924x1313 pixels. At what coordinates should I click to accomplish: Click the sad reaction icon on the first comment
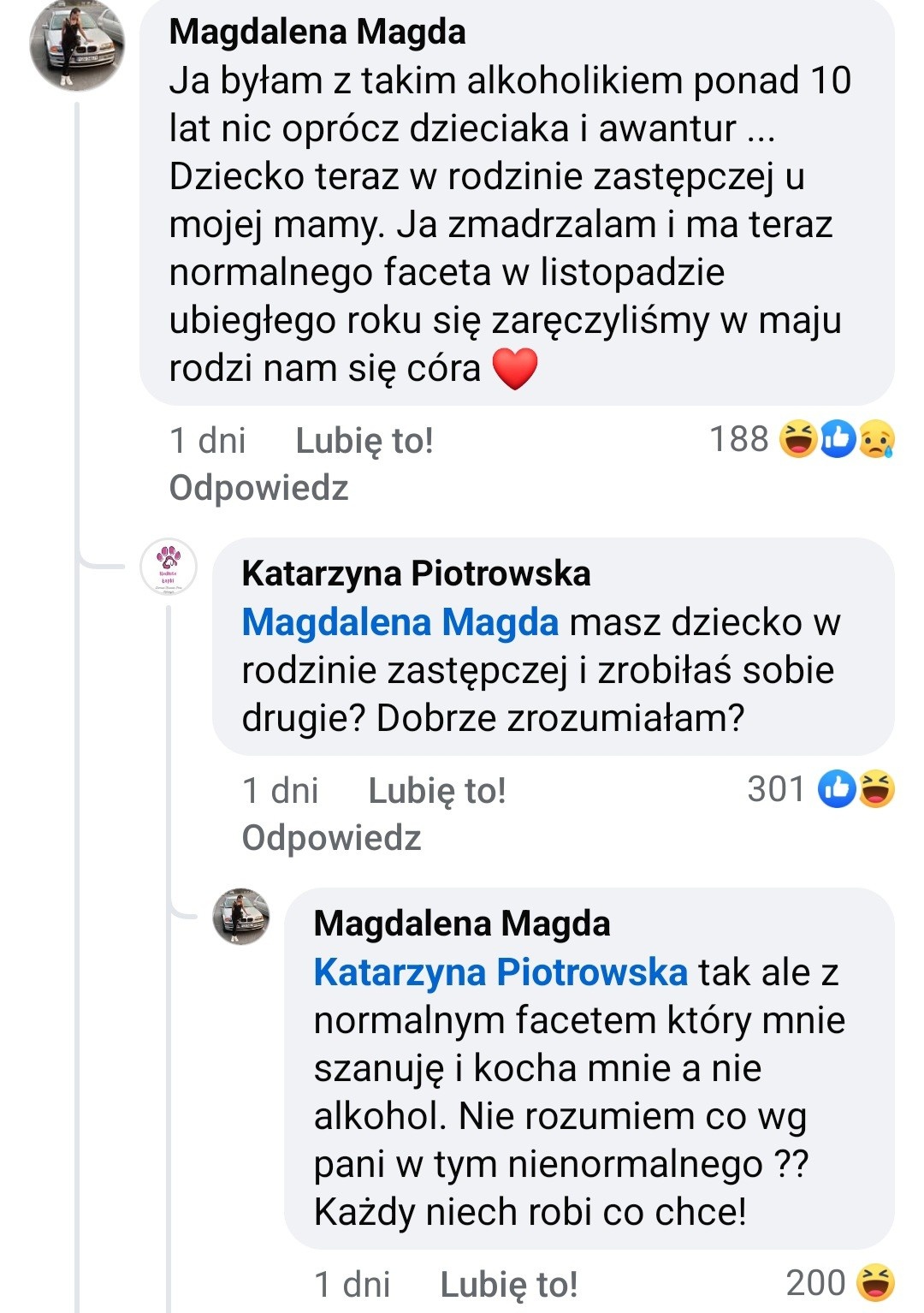[876, 440]
